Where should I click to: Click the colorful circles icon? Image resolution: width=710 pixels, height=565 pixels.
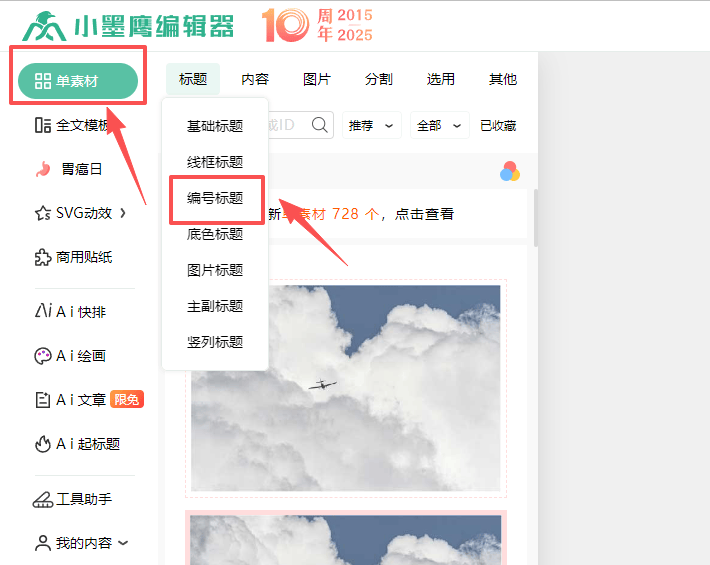pyautogui.click(x=510, y=172)
